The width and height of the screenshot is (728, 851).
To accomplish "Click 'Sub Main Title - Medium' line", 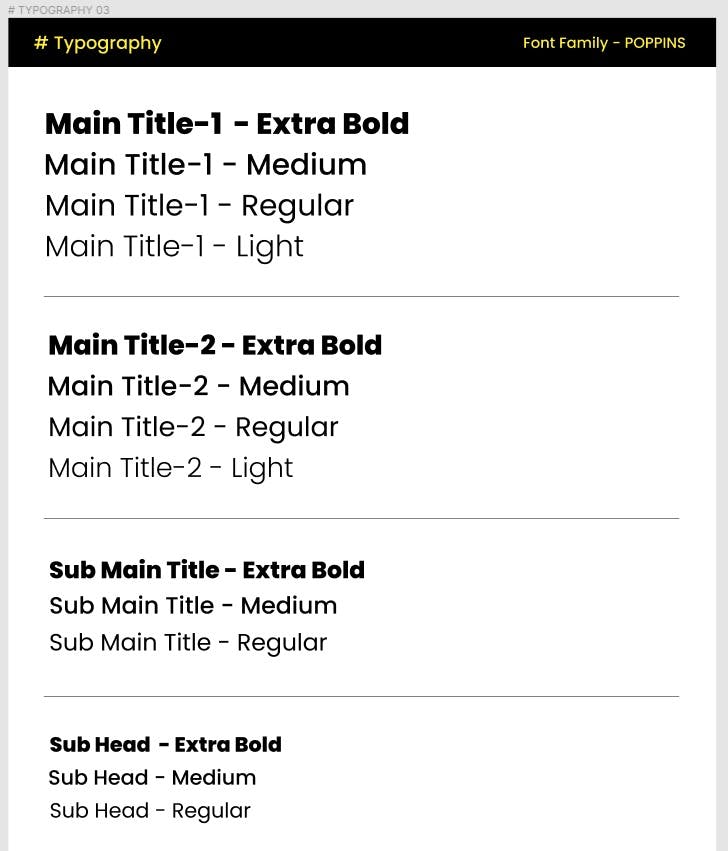I will (x=193, y=606).
